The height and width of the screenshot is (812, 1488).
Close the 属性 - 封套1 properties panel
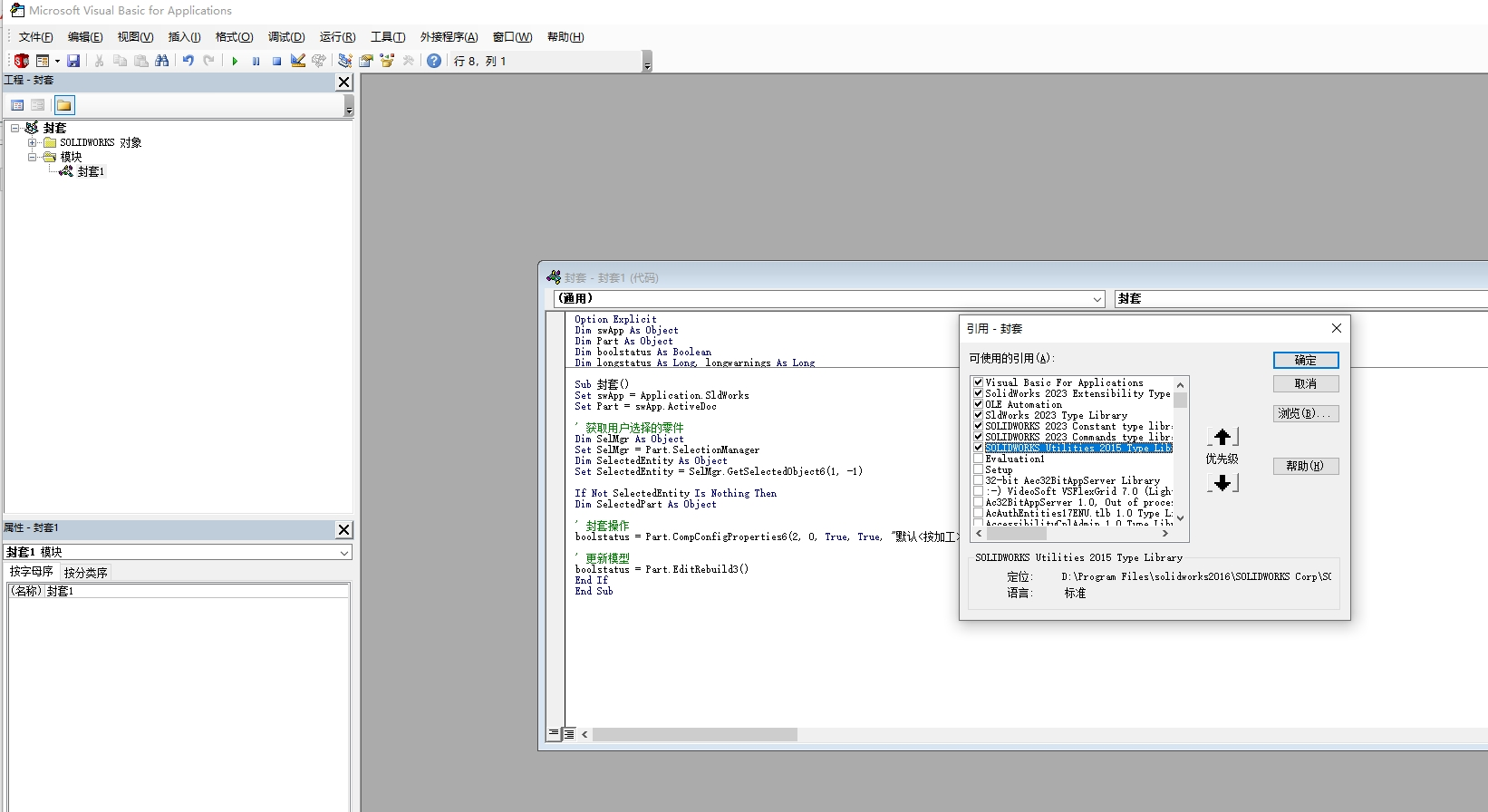(x=343, y=529)
